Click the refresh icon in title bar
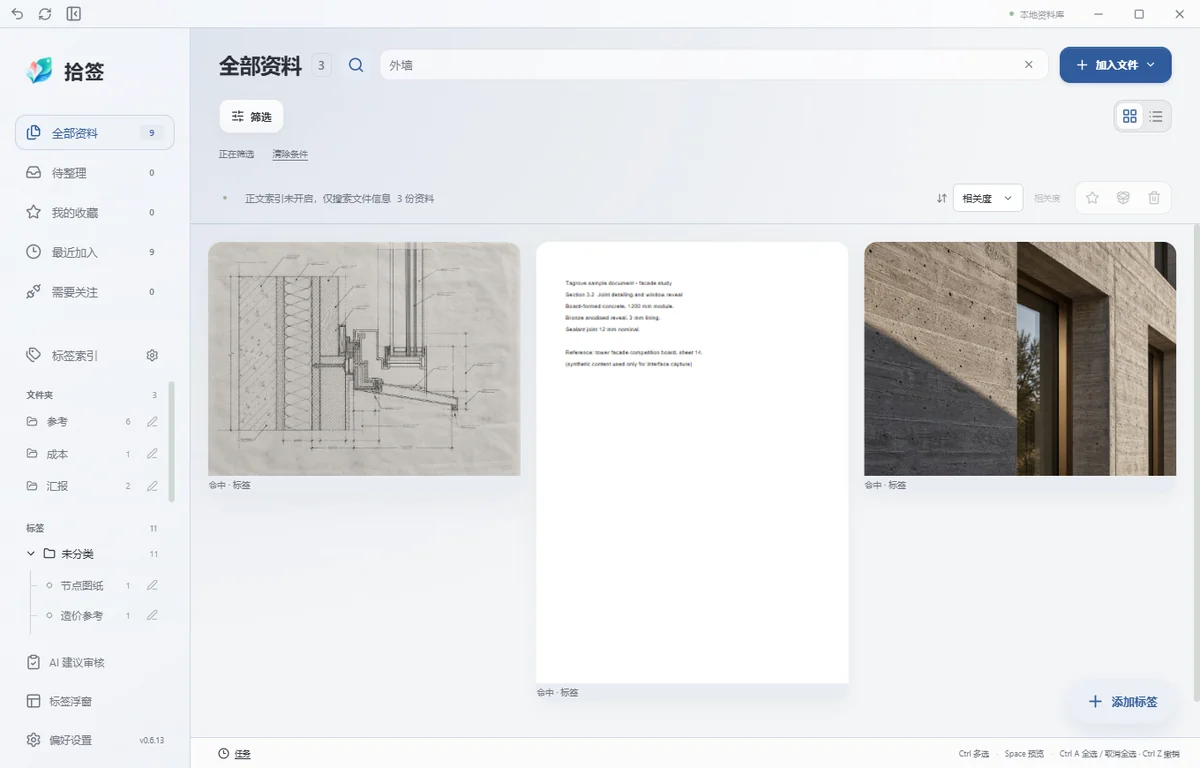The image size is (1200, 768). (45, 14)
